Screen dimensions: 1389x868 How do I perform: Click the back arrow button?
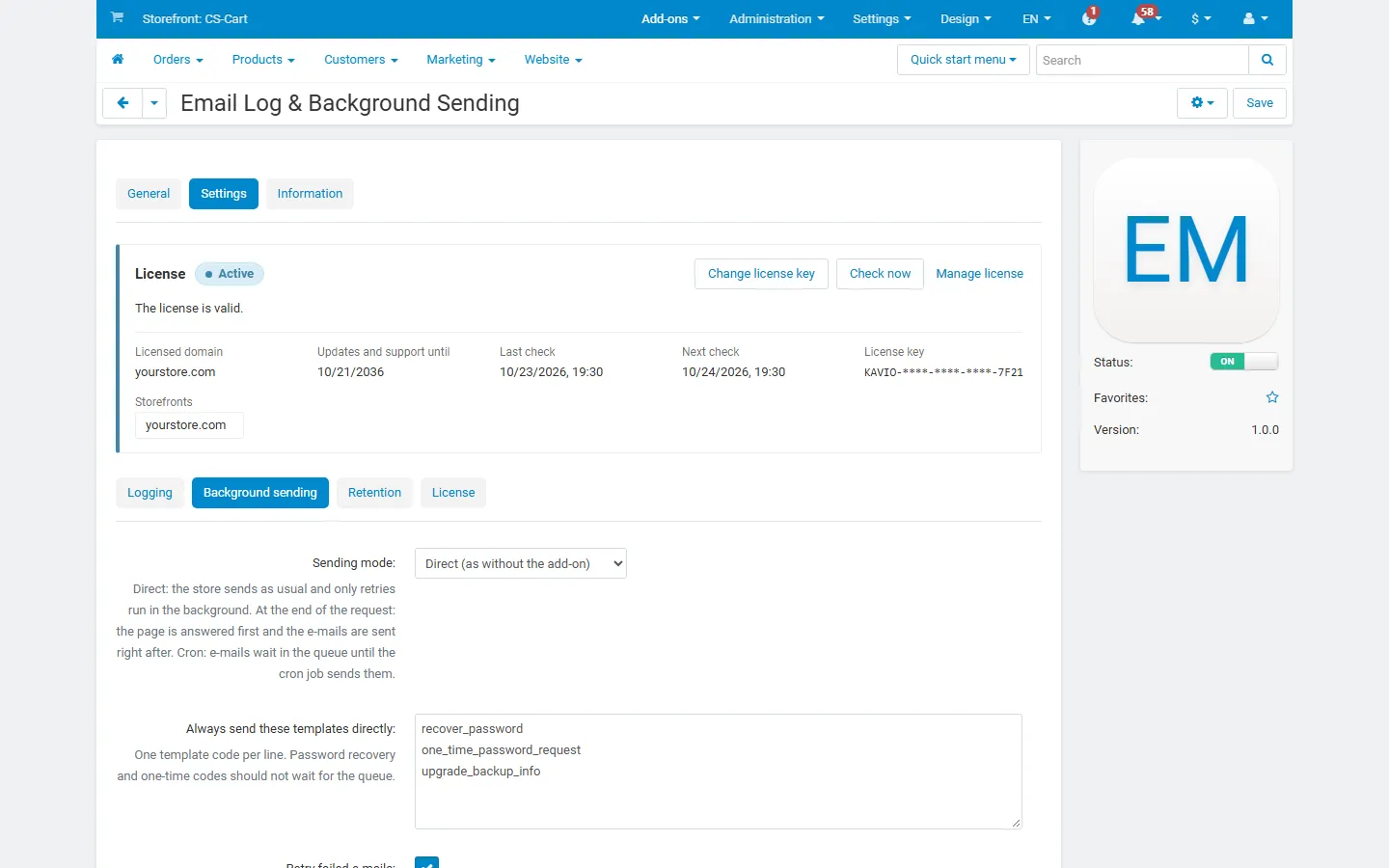pos(123,103)
